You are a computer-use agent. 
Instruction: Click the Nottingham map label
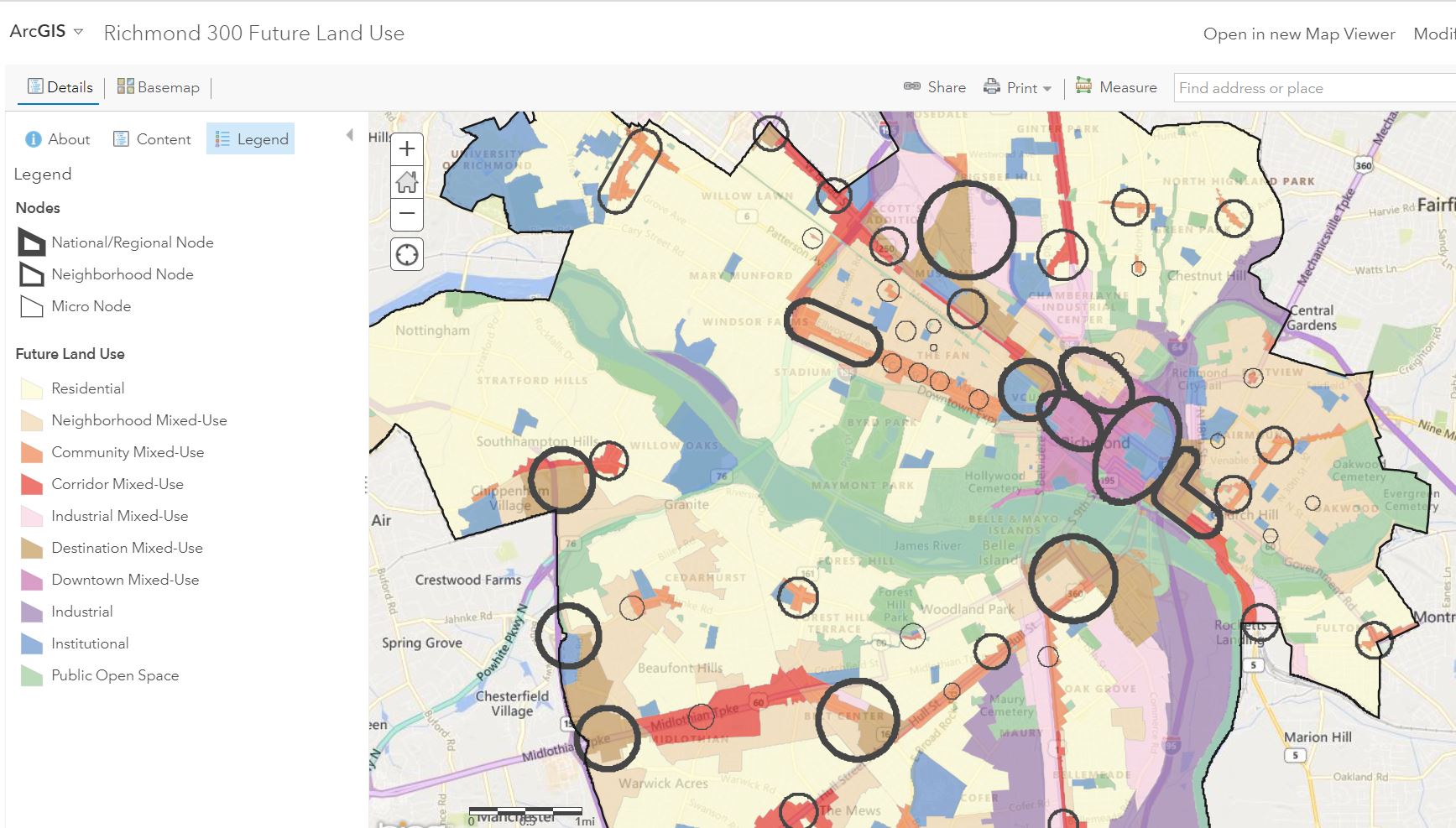[432, 331]
